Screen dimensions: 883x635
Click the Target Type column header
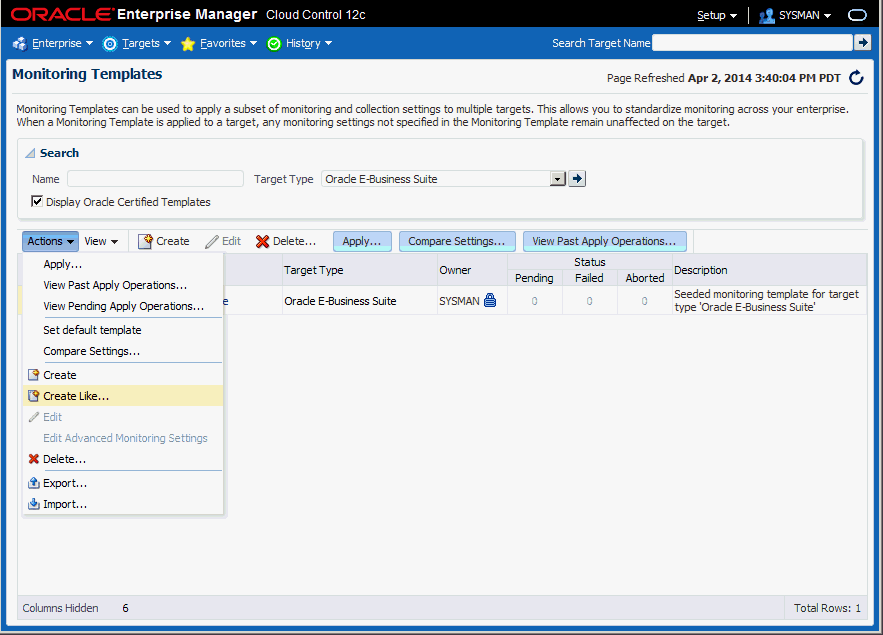tap(359, 270)
